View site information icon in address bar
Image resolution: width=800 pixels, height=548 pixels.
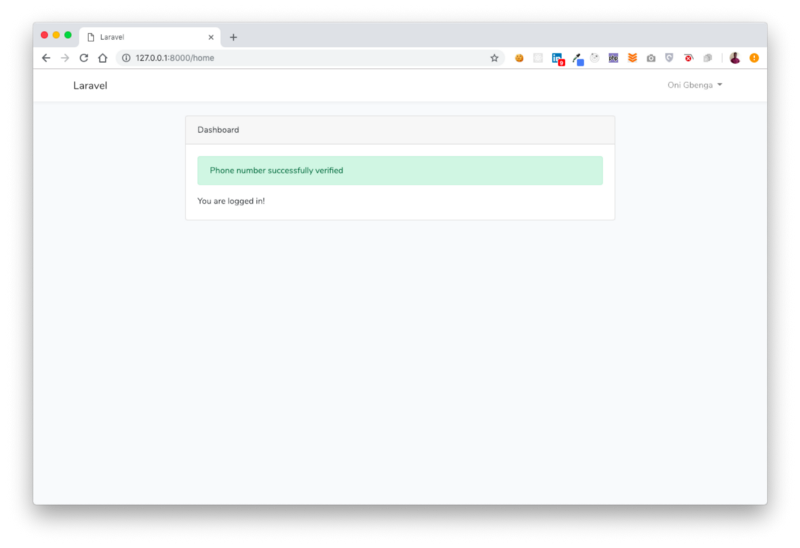[x=126, y=58]
